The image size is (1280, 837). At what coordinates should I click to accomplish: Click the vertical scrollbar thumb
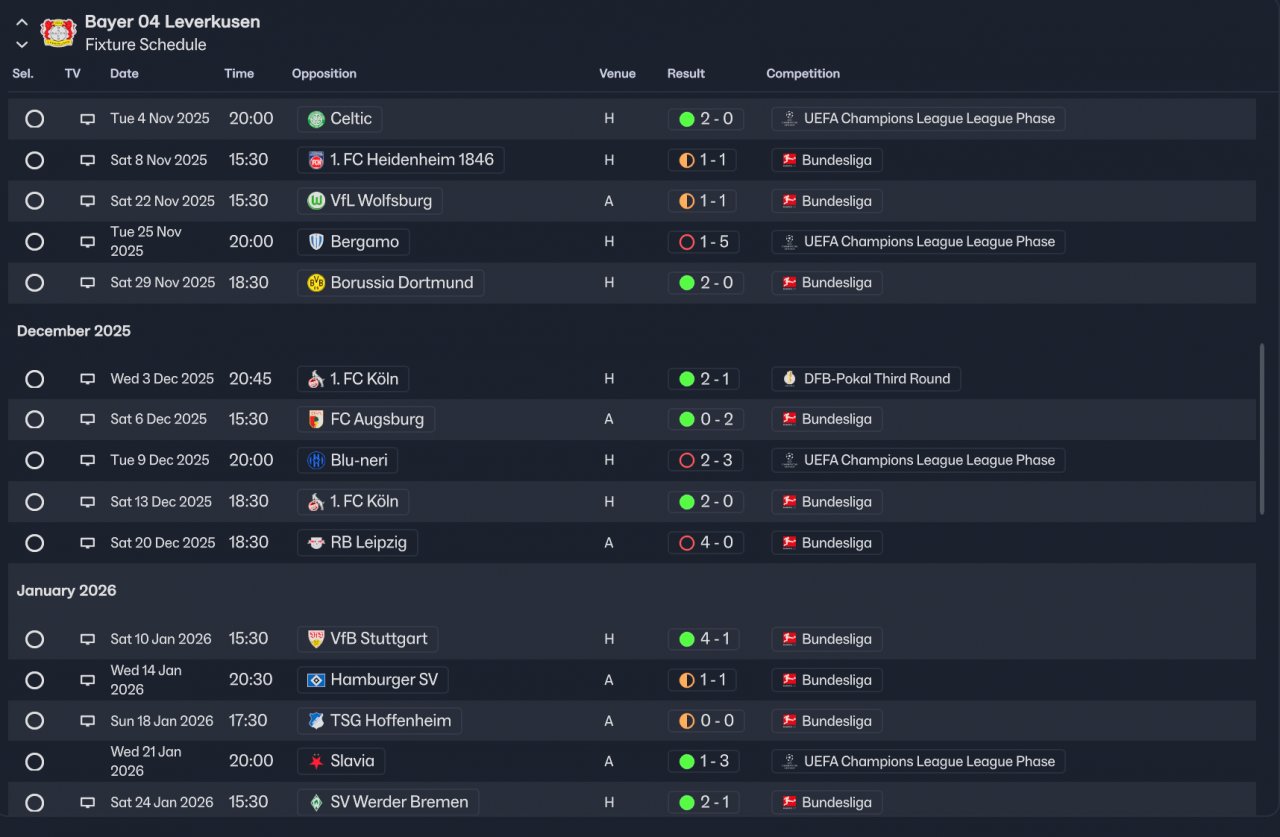point(1261,430)
